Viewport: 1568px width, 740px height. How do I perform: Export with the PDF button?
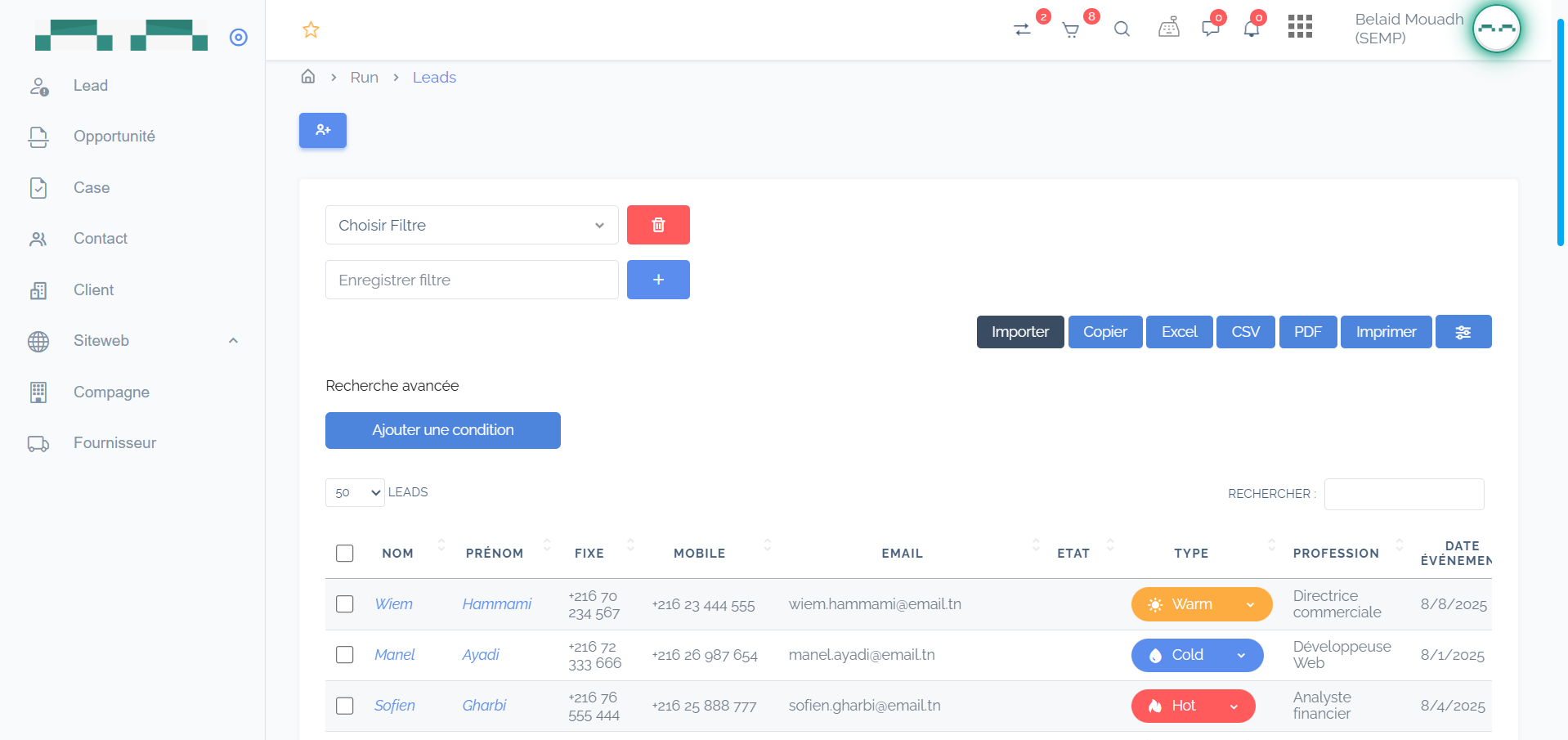click(1308, 332)
